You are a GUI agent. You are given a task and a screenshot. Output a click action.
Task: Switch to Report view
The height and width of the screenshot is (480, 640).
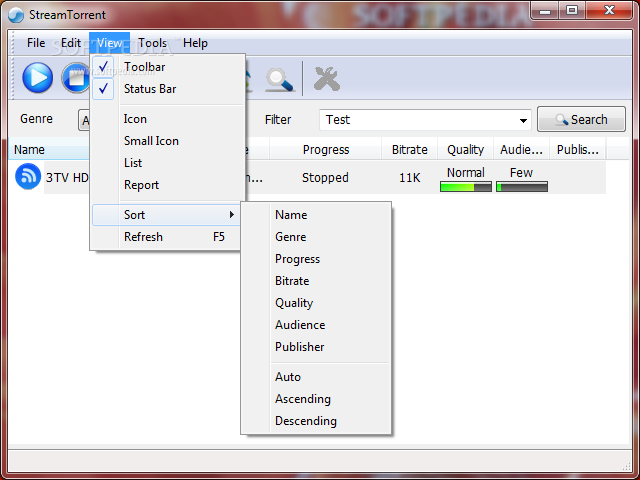pos(167,185)
